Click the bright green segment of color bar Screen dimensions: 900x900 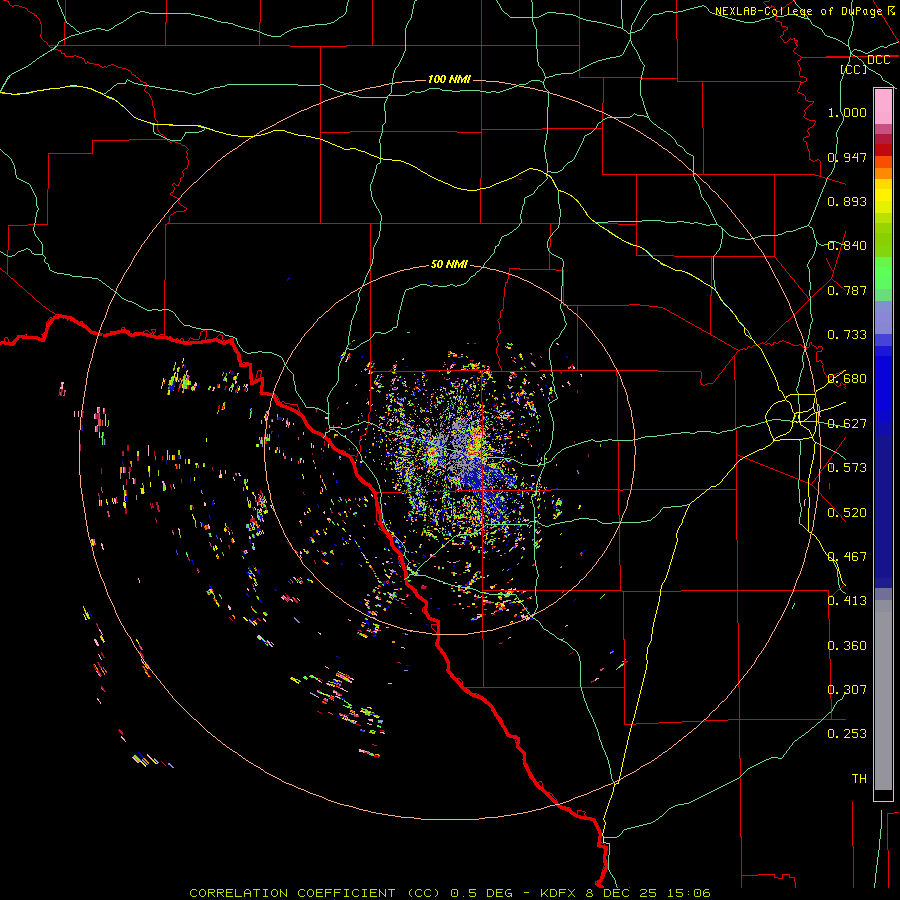click(883, 273)
